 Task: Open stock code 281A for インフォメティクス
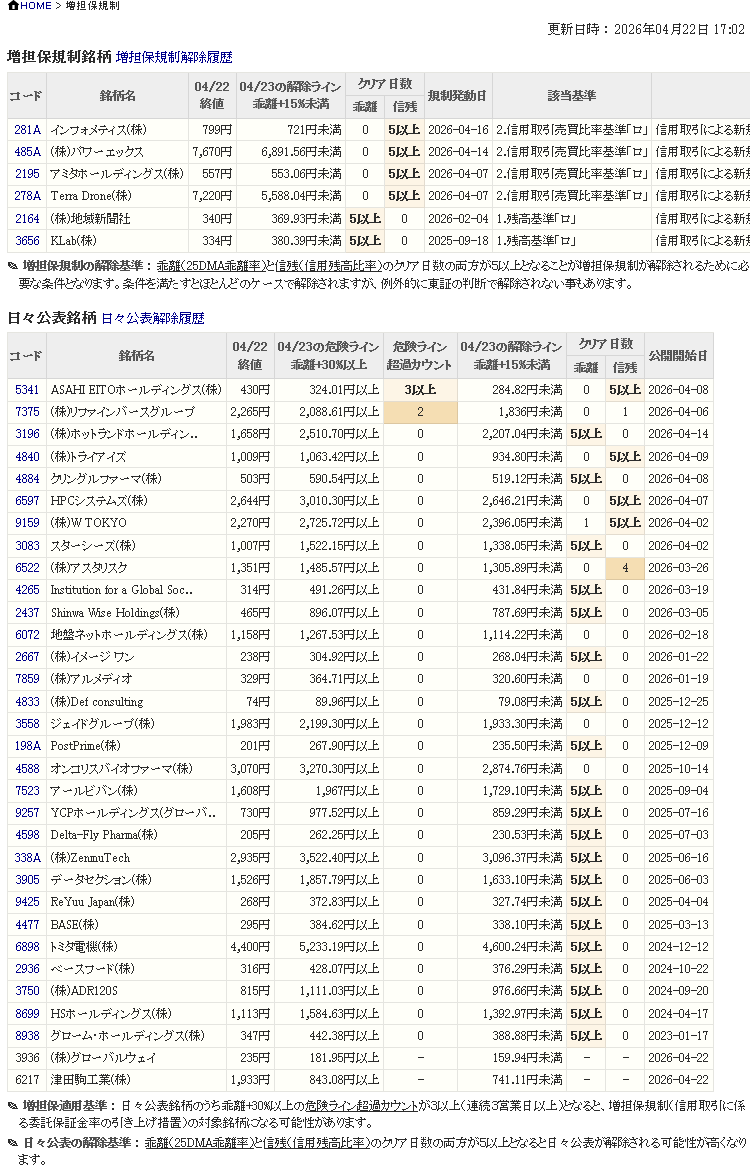pyautogui.click(x=27, y=130)
